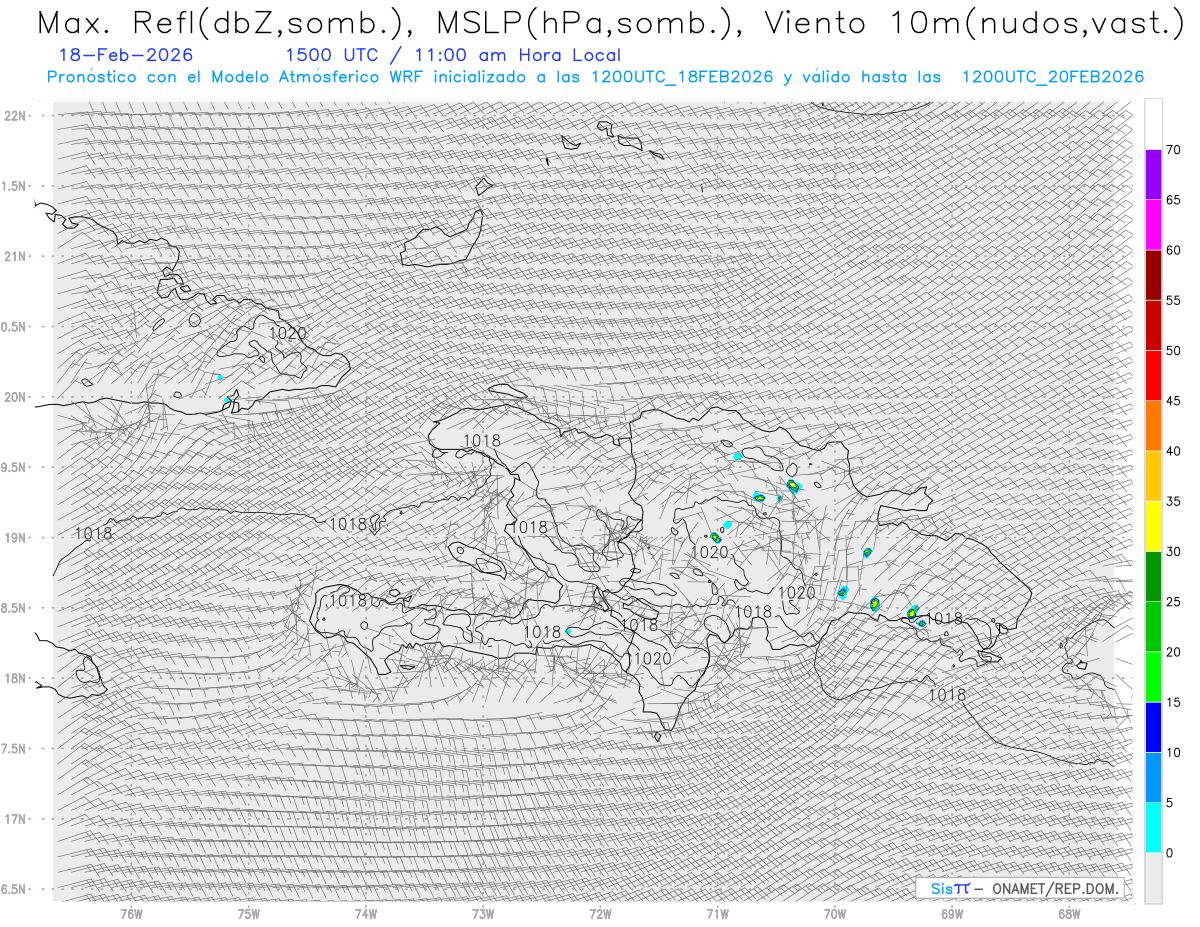1200x927 pixels.
Task: Click the '19N' latitude axis label
Action: [15, 538]
